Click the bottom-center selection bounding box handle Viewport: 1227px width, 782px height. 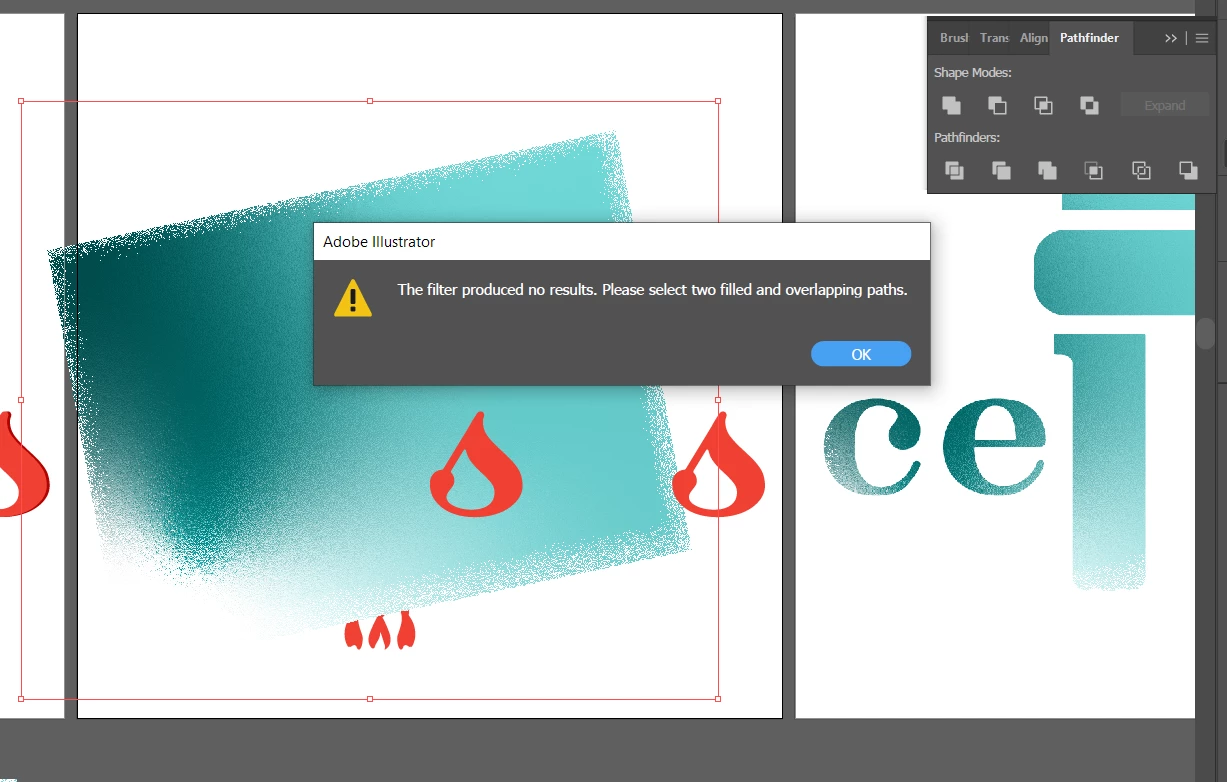point(370,699)
